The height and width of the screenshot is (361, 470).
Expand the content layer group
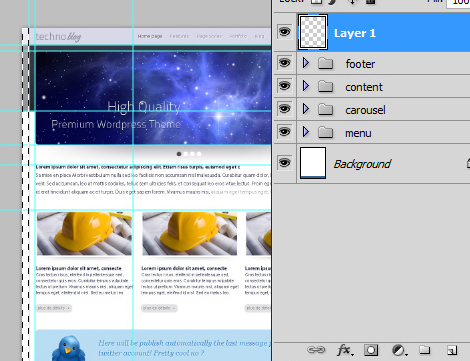(306, 86)
